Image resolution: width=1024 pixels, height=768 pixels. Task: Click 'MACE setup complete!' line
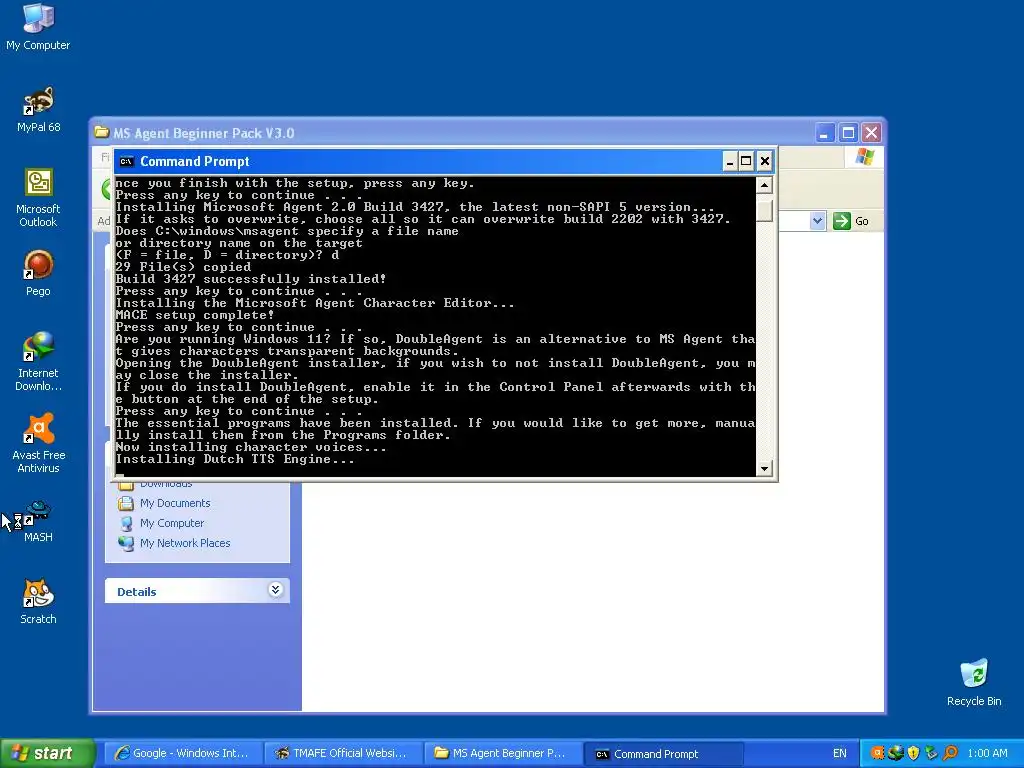[195, 315]
